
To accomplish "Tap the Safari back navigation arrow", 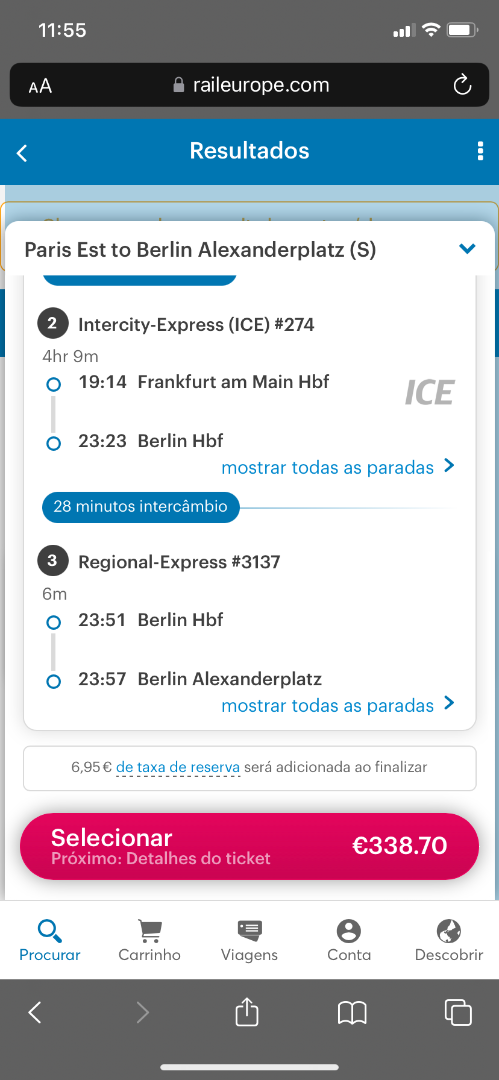I will pyautogui.click(x=34, y=1012).
